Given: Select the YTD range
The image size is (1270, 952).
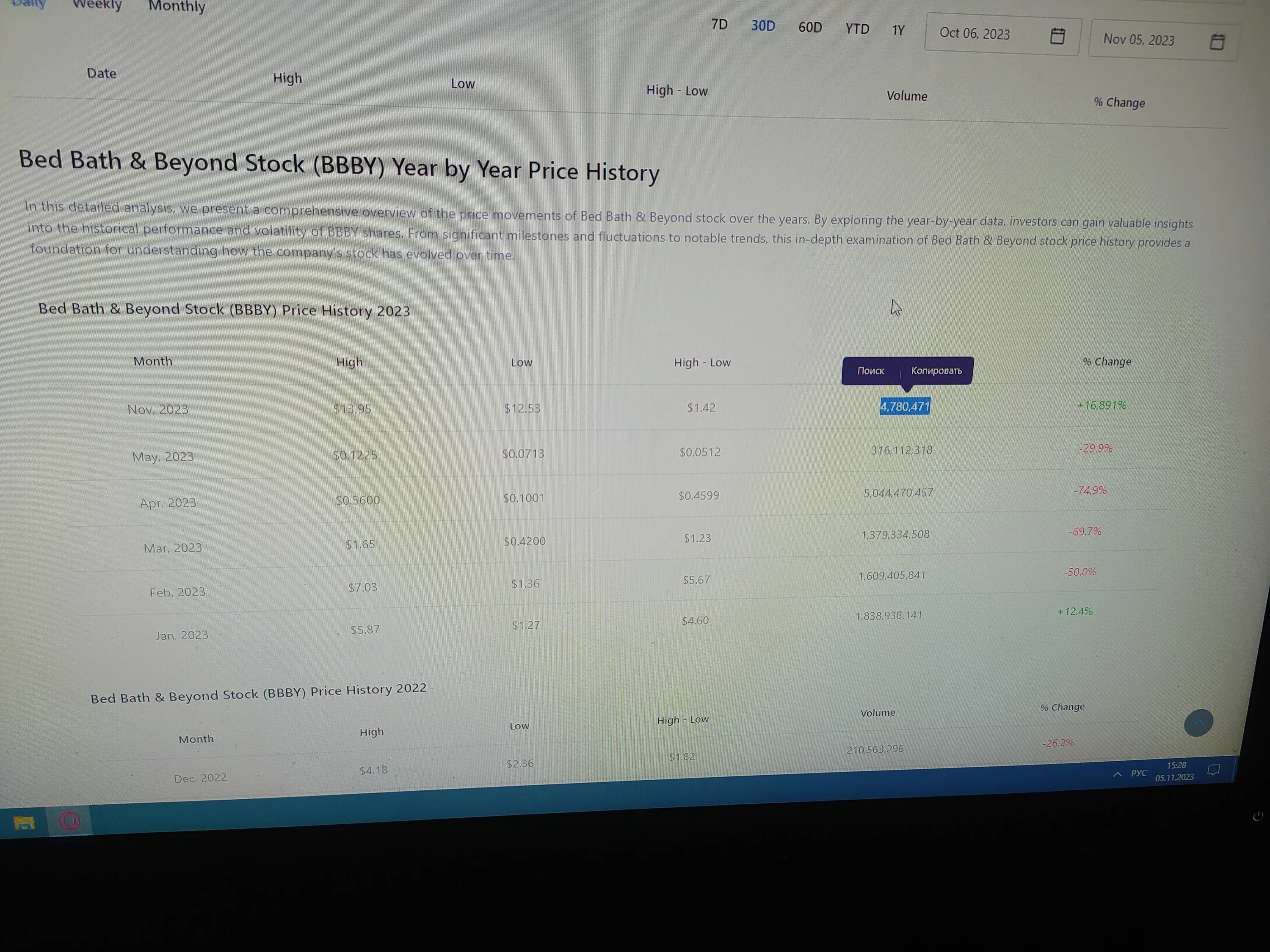Looking at the screenshot, I should 857,29.
